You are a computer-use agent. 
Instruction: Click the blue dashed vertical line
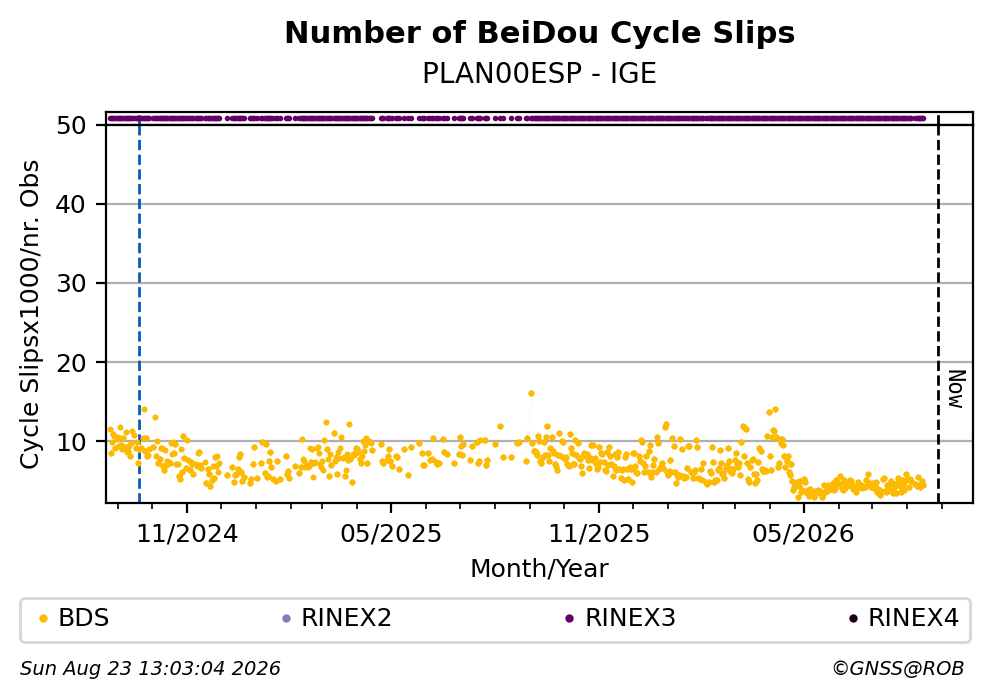pyautogui.click(x=139, y=308)
